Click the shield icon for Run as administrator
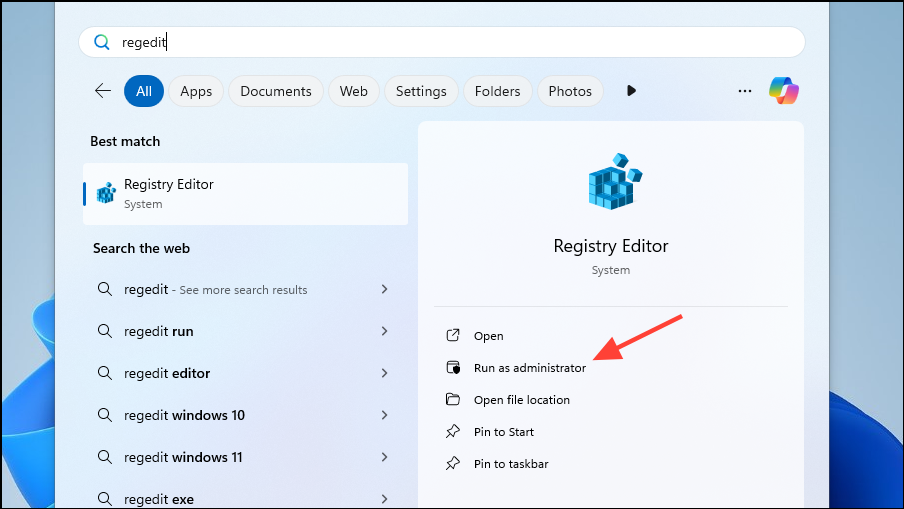The width and height of the screenshot is (904, 509). coord(453,367)
